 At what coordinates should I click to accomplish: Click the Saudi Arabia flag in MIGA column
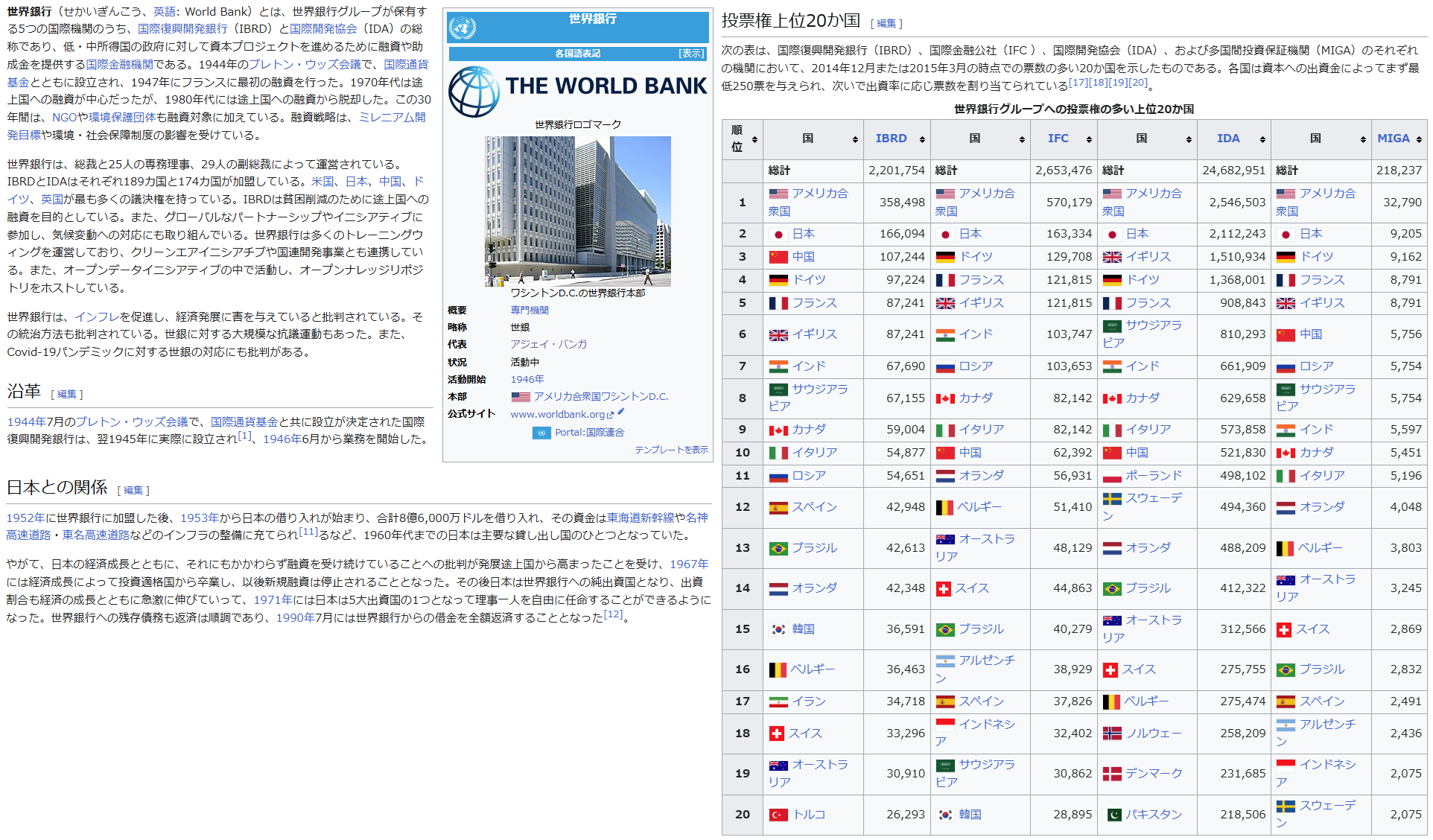[x=1286, y=389]
